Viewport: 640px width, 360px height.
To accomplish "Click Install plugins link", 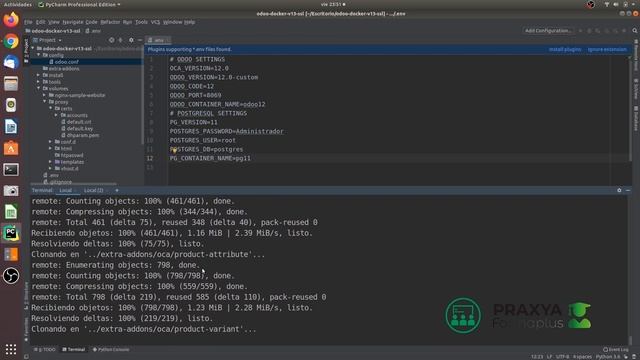I will coord(564,49).
